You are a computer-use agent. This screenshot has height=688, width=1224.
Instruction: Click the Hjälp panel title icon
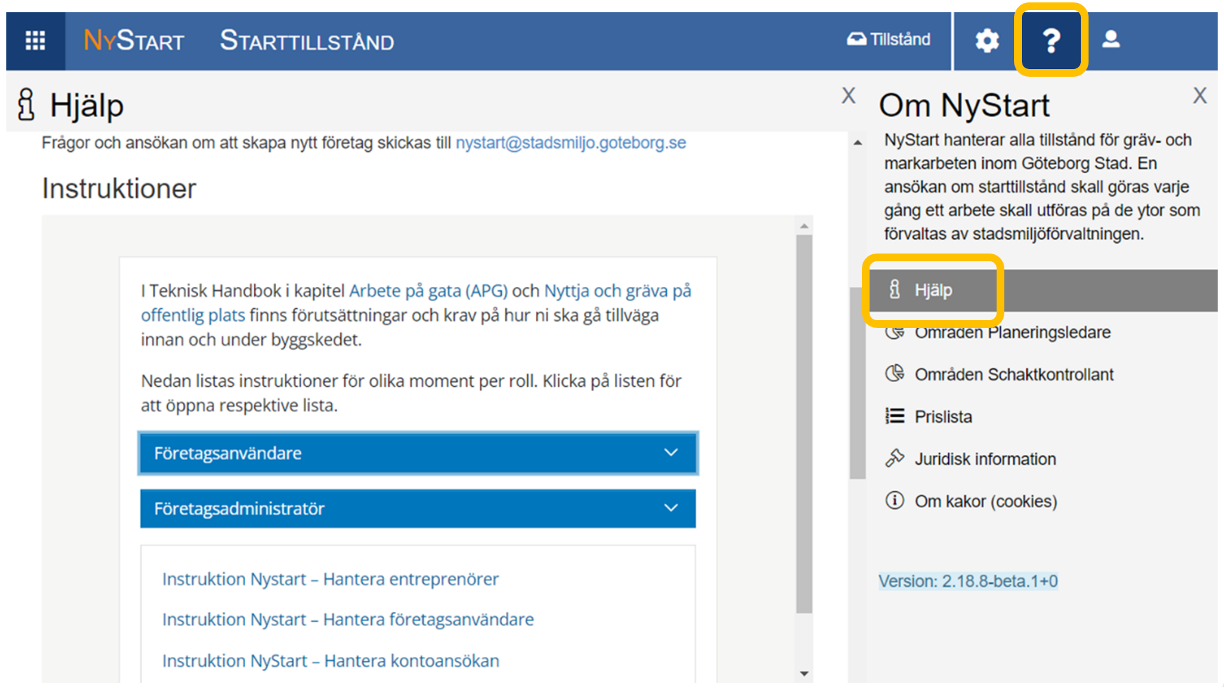[x=27, y=104]
